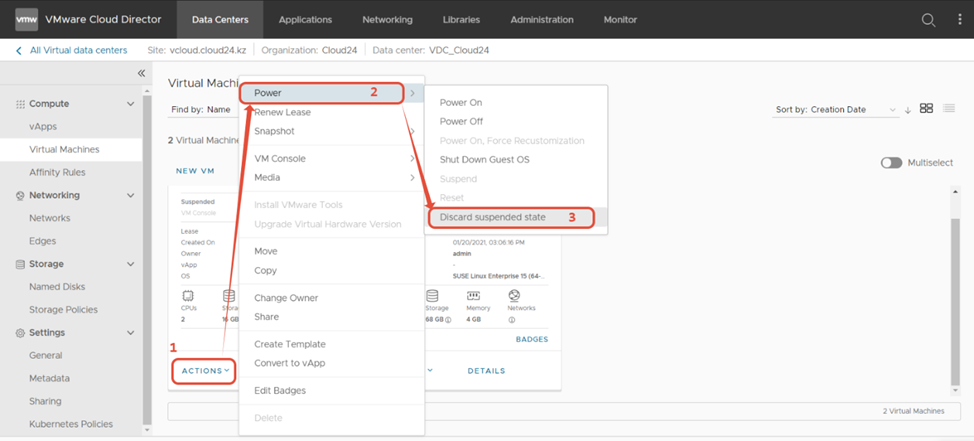The width and height of the screenshot is (974, 441).
Task: Click Shut Down Guest OS
Action: pos(484,160)
